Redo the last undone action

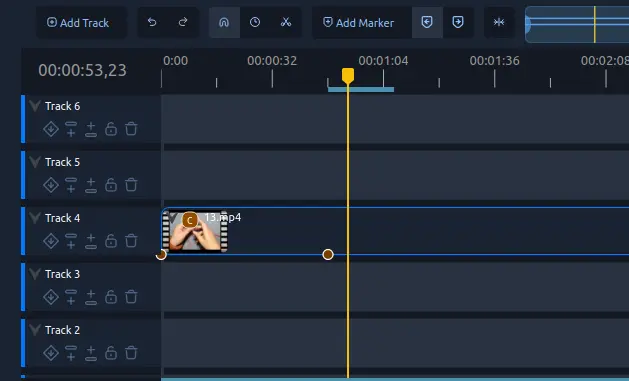[x=183, y=22]
